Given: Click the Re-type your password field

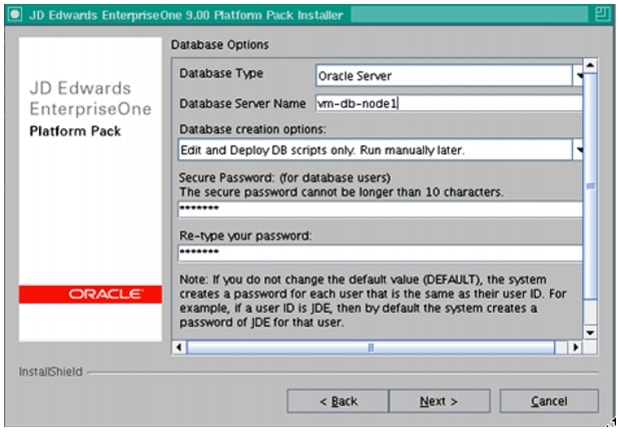Looking at the screenshot, I should pyautogui.click(x=380, y=253).
